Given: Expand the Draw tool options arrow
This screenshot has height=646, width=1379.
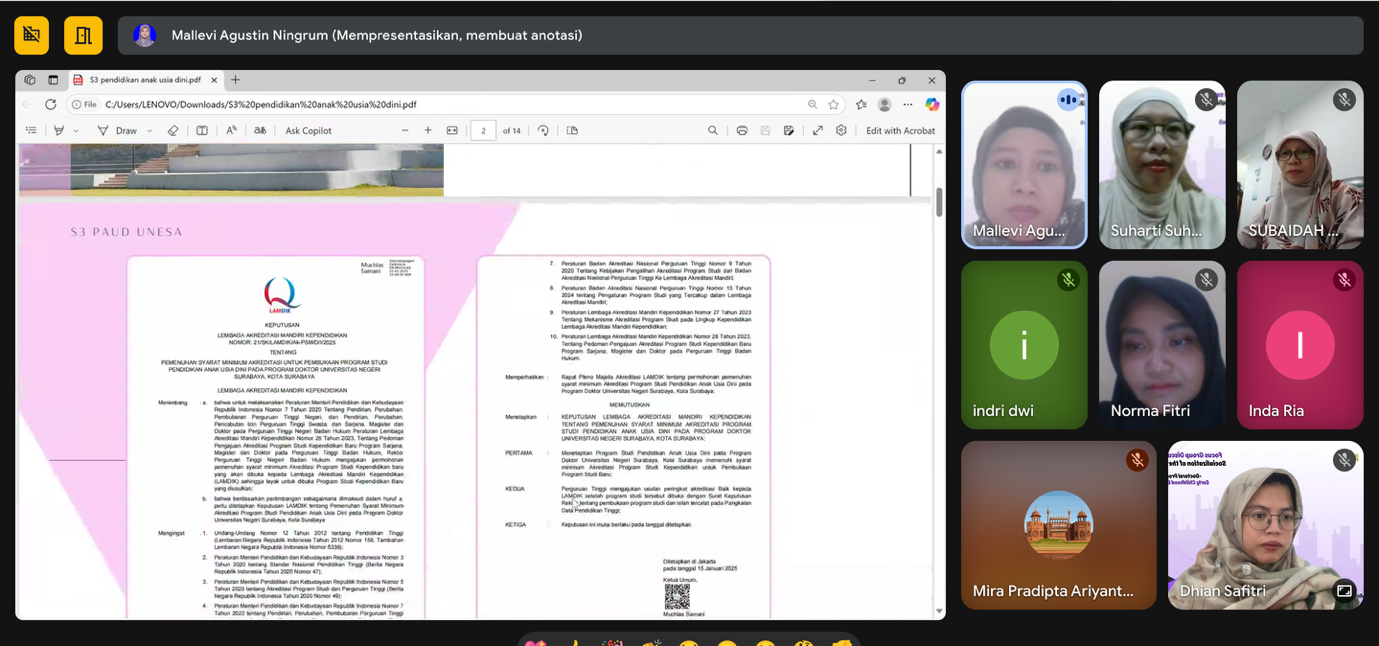Looking at the screenshot, I should [150, 131].
